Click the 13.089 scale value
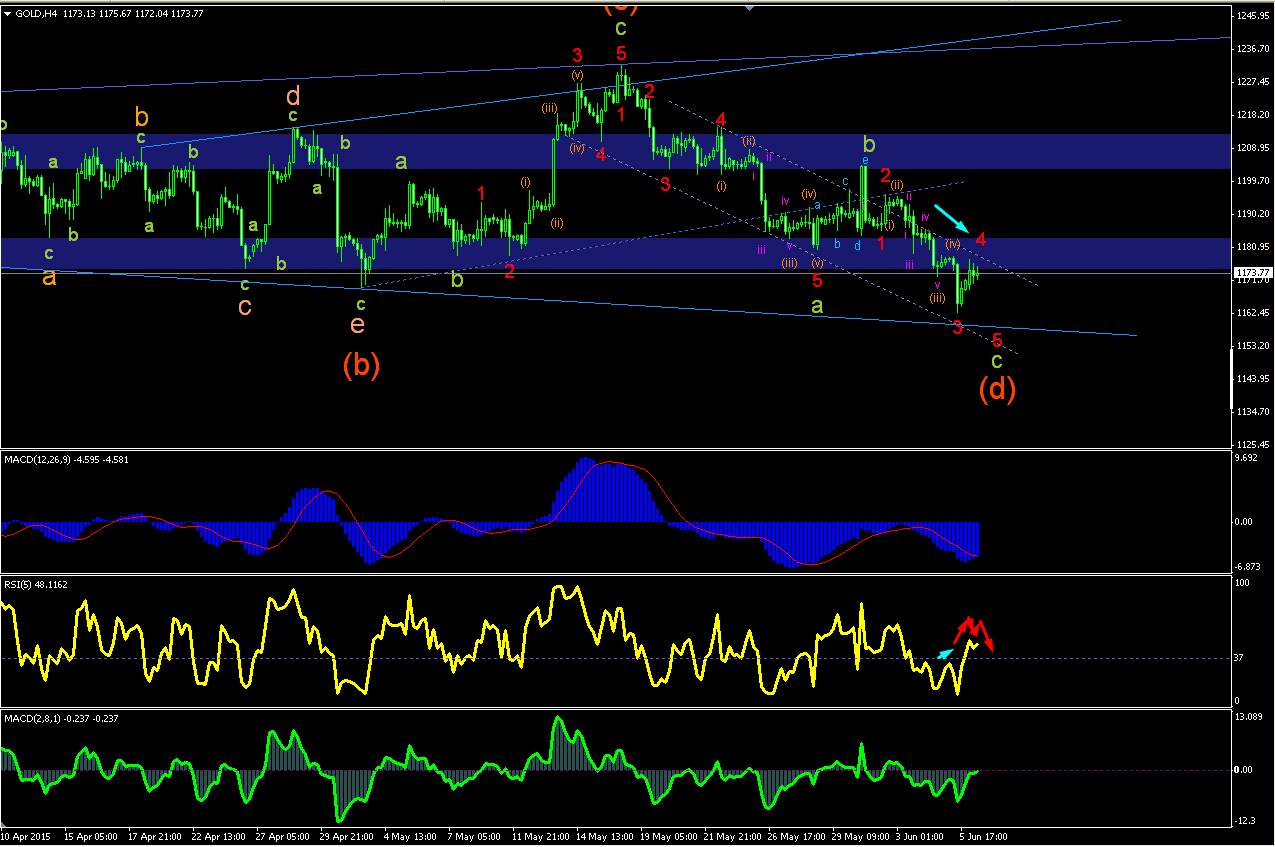The image size is (1275, 847). point(1249,717)
